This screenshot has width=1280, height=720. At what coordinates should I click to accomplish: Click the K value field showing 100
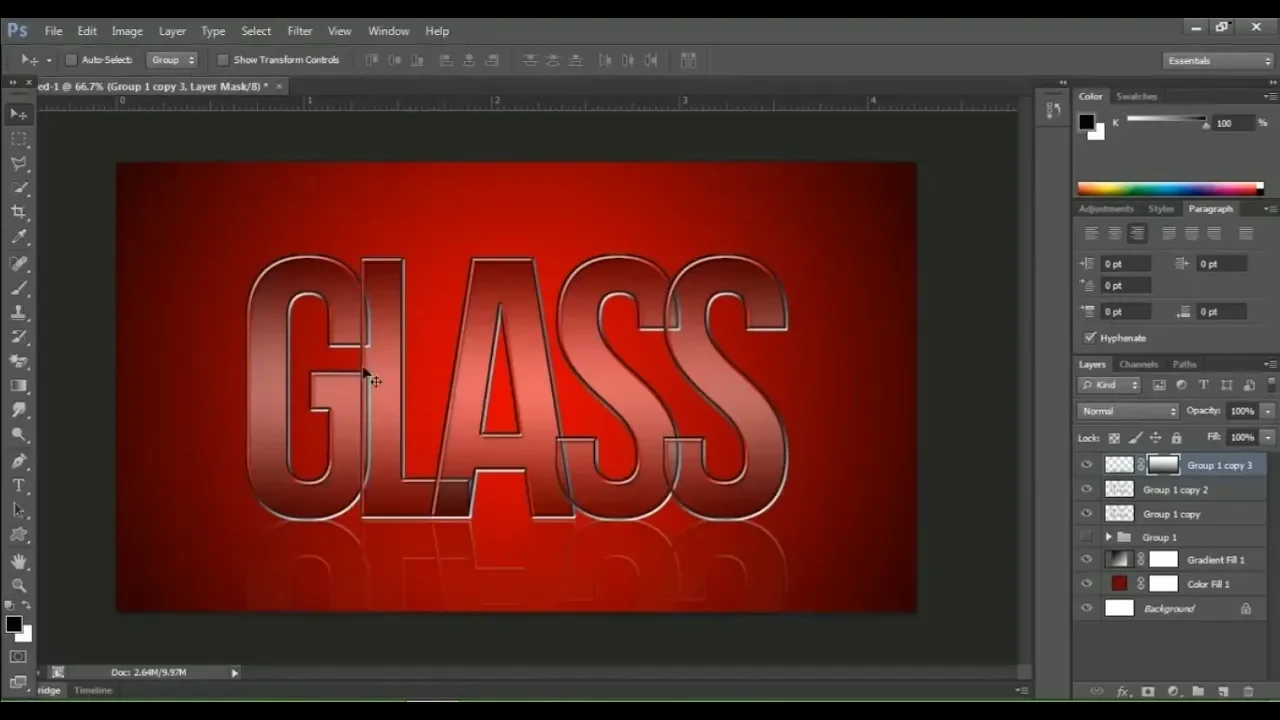click(x=1233, y=123)
